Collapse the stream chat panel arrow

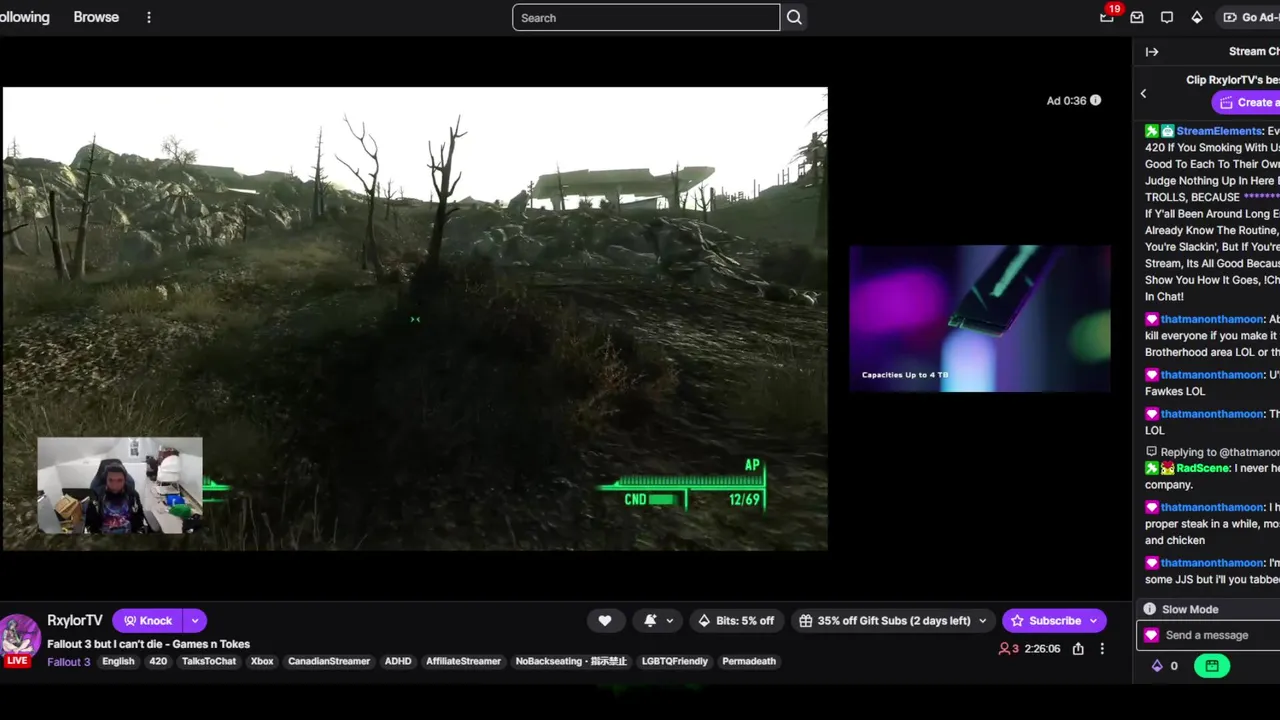click(1152, 51)
